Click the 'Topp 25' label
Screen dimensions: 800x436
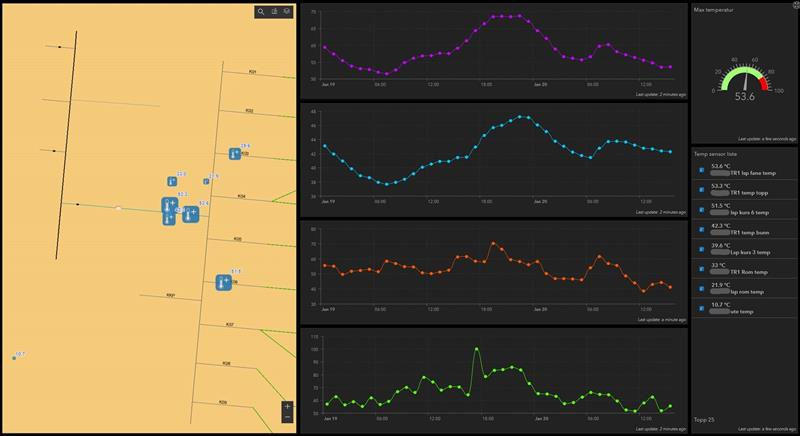(704, 420)
